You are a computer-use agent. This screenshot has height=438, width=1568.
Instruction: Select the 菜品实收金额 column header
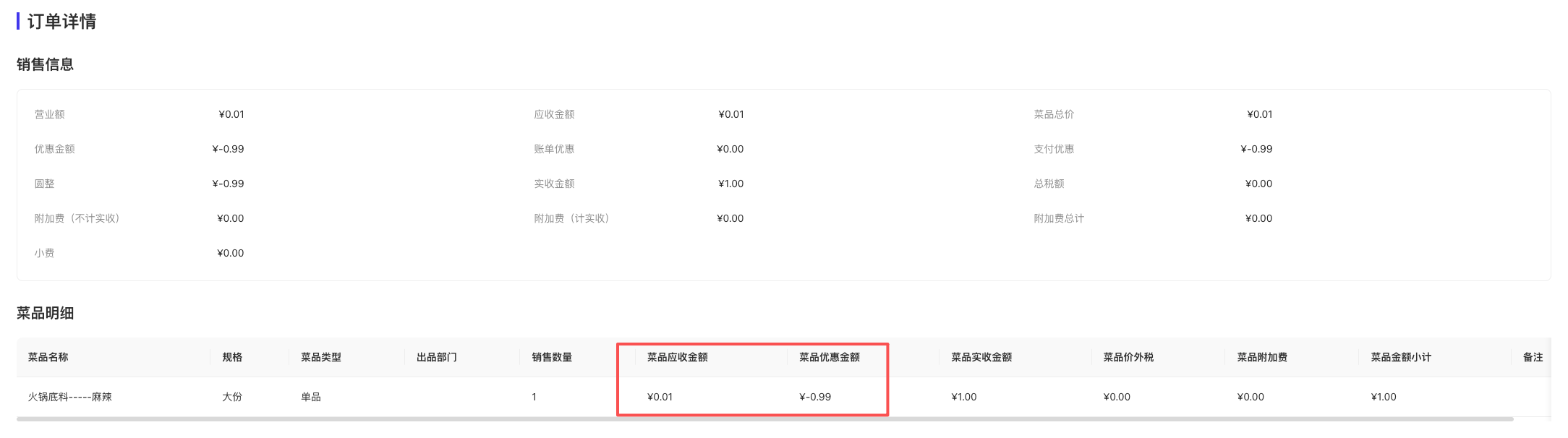coord(981,357)
